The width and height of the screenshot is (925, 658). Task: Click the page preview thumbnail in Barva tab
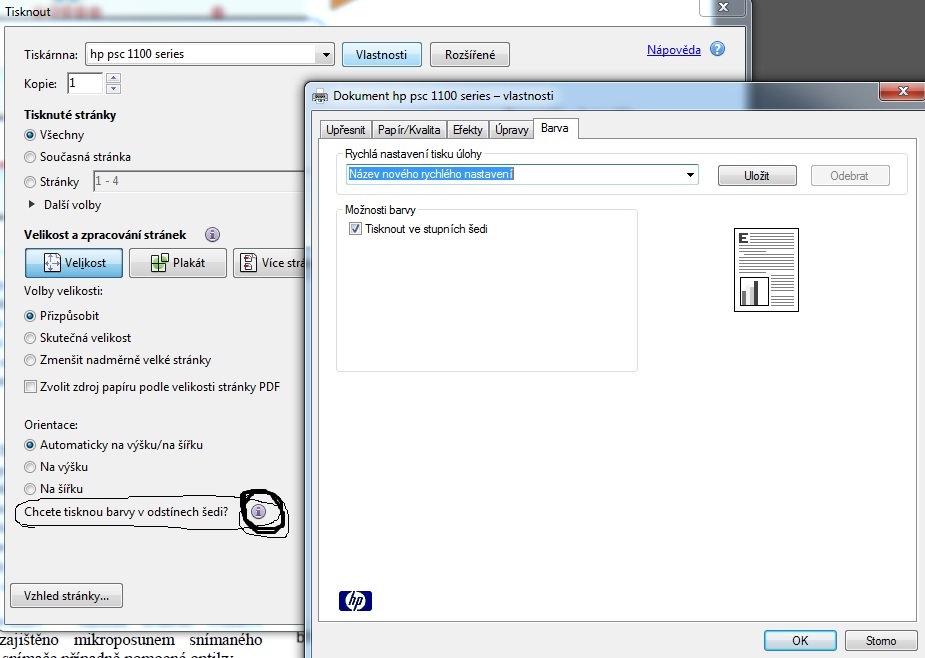pos(766,270)
